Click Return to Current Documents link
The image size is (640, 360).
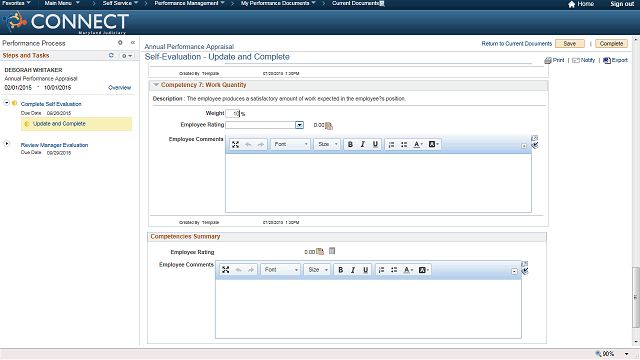[517, 44]
